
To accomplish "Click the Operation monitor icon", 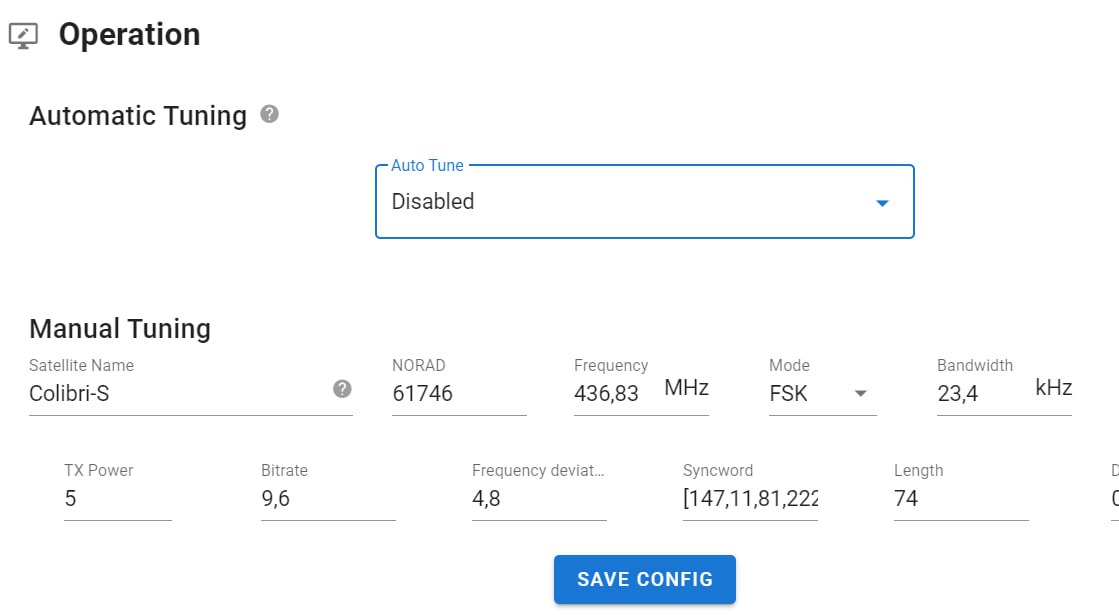I will click(x=24, y=36).
